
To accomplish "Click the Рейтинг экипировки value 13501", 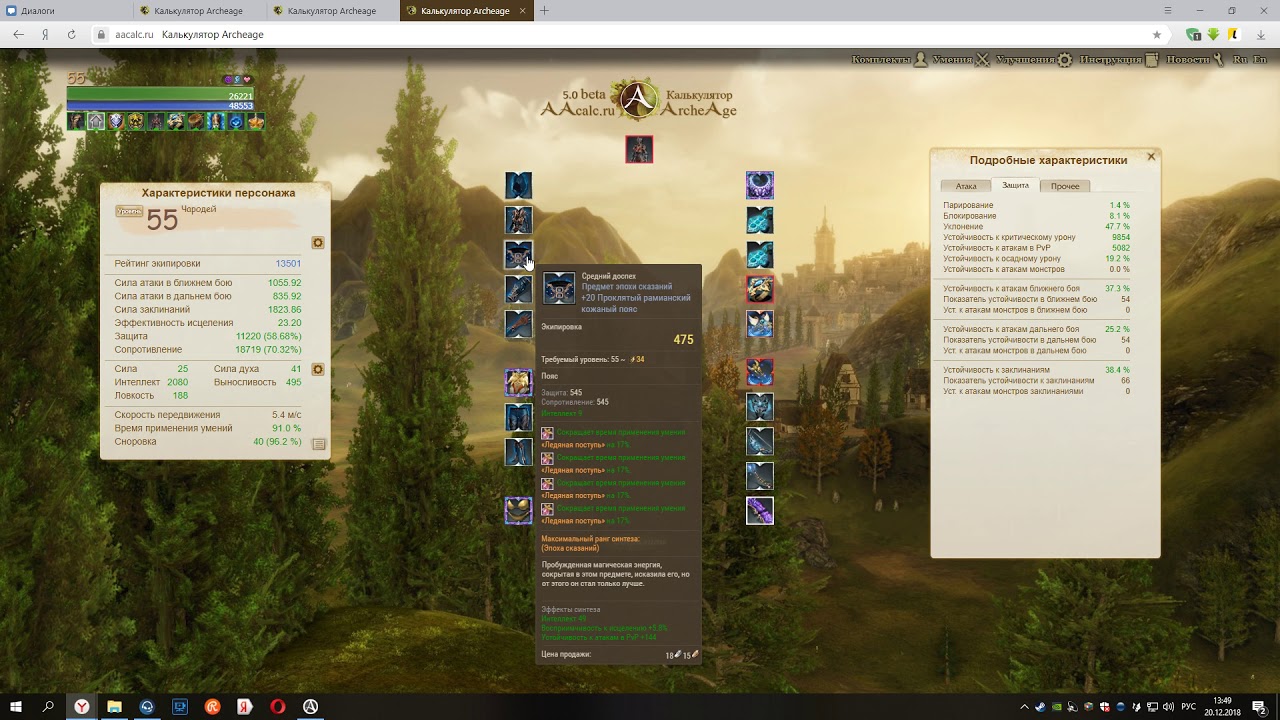I will 288,264.
